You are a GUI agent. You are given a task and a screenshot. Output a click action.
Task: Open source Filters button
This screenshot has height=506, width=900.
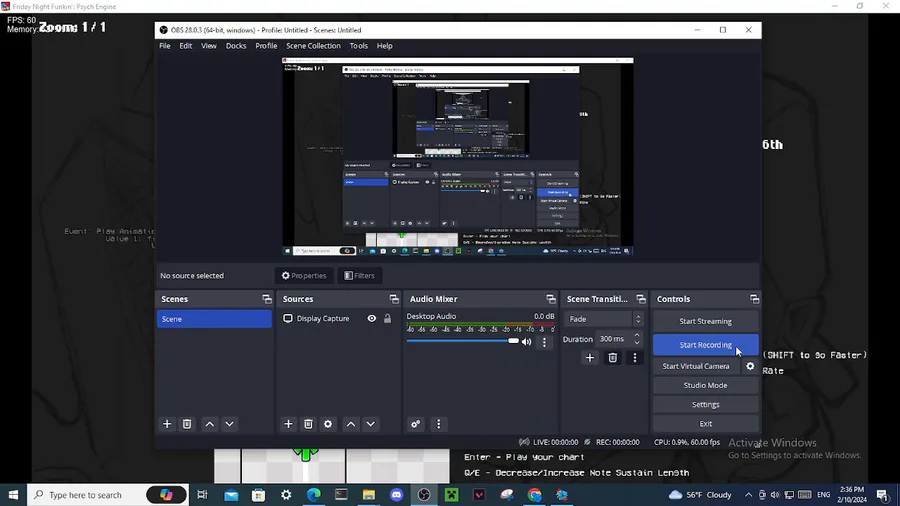click(359, 275)
